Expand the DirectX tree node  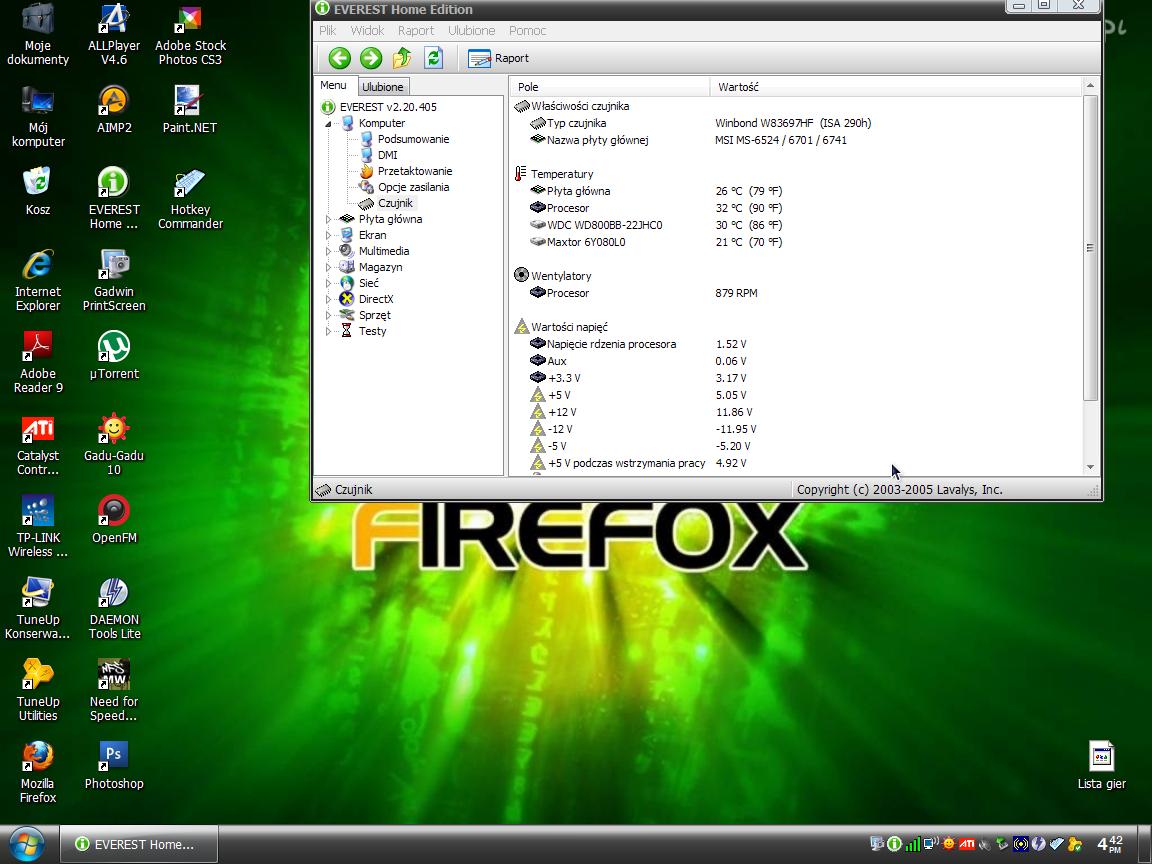pyautogui.click(x=328, y=299)
